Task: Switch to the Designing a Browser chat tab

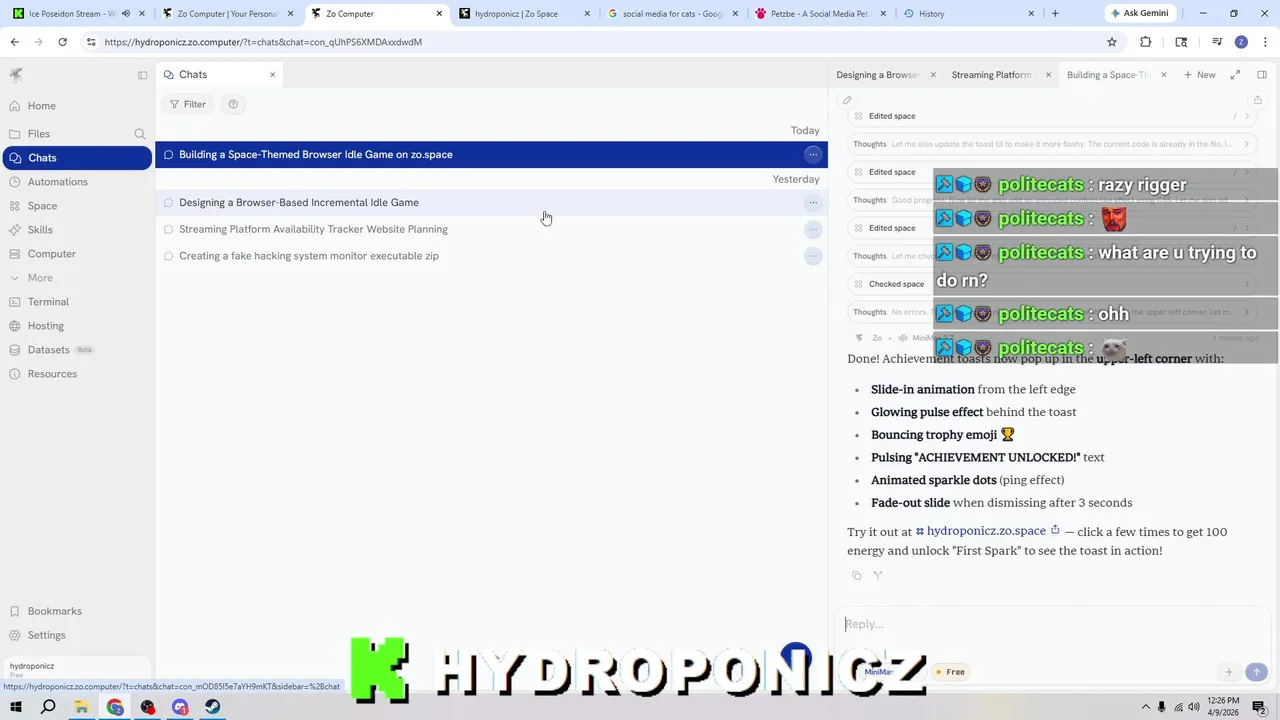Action: (878, 75)
